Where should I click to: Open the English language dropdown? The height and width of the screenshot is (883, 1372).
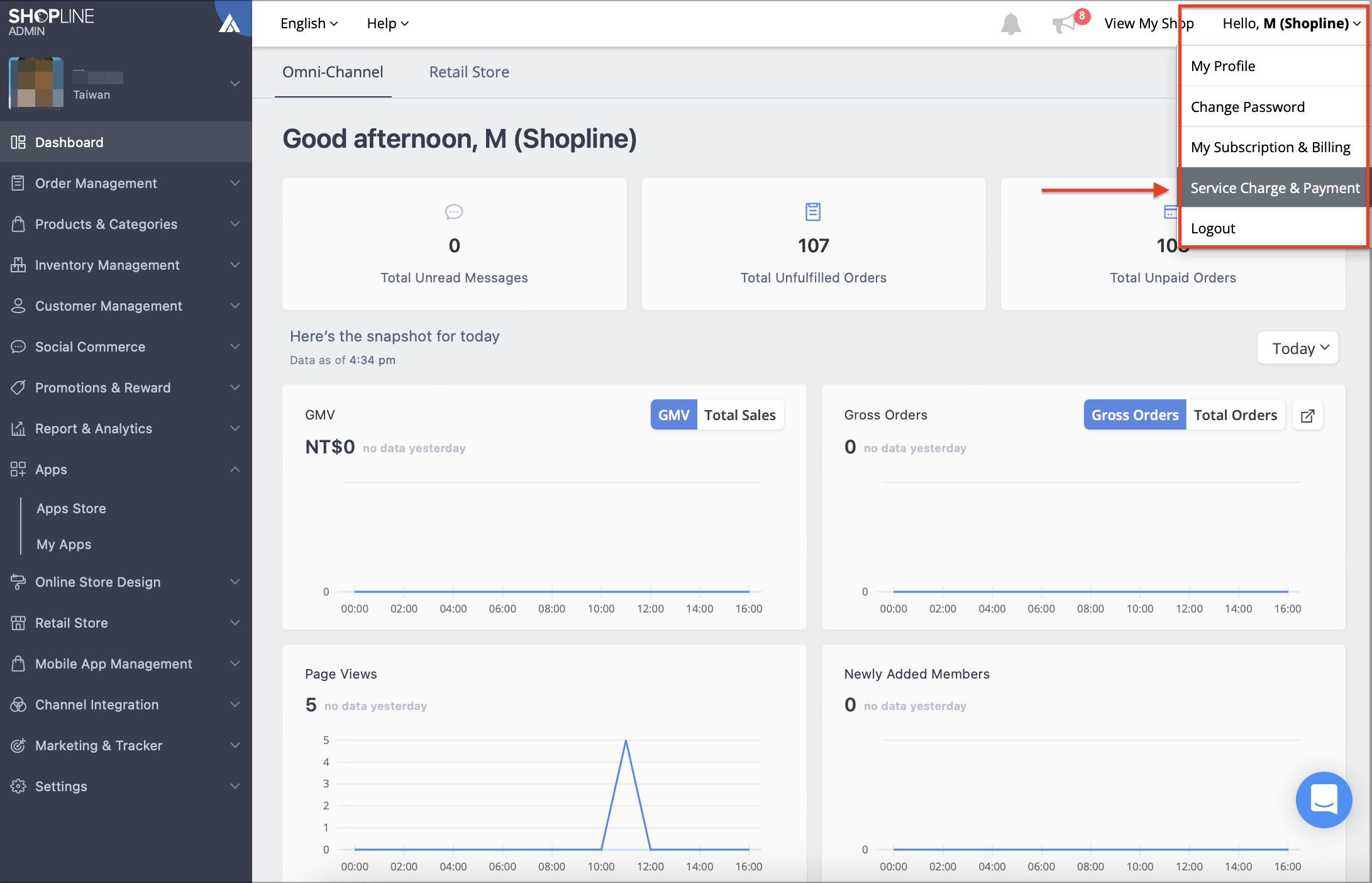click(x=309, y=23)
